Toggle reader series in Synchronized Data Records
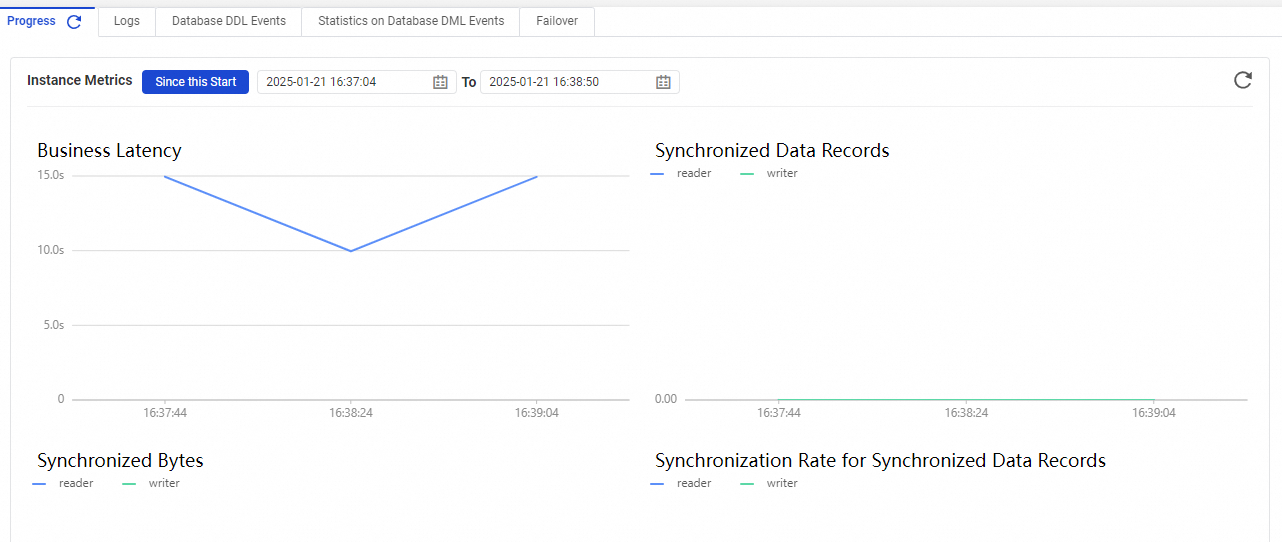1282x542 pixels. tap(683, 173)
